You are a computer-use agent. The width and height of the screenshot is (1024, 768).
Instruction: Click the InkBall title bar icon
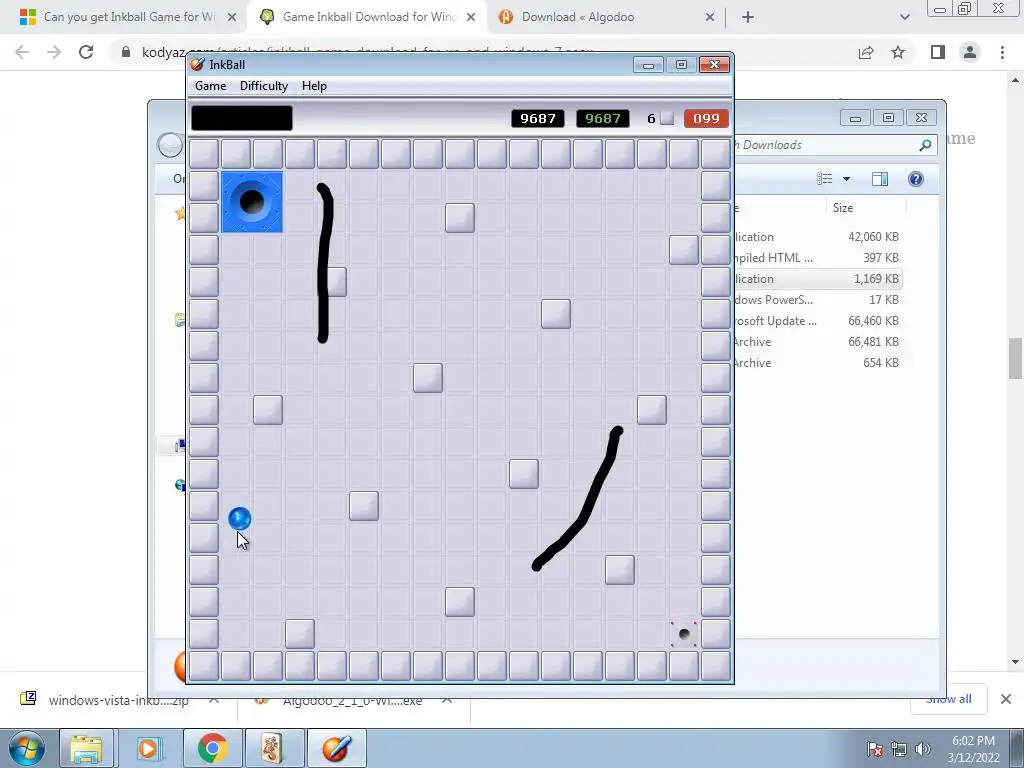(x=197, y=64)
